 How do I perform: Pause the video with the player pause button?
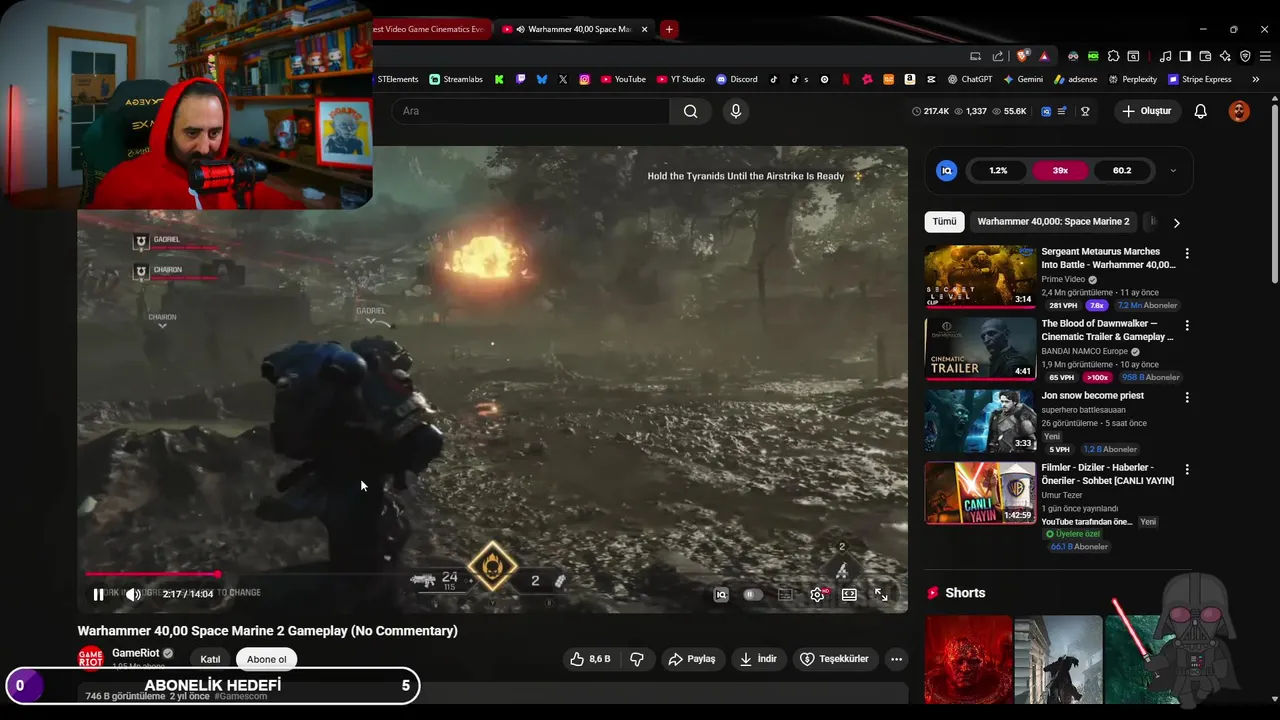click(98, 594)
